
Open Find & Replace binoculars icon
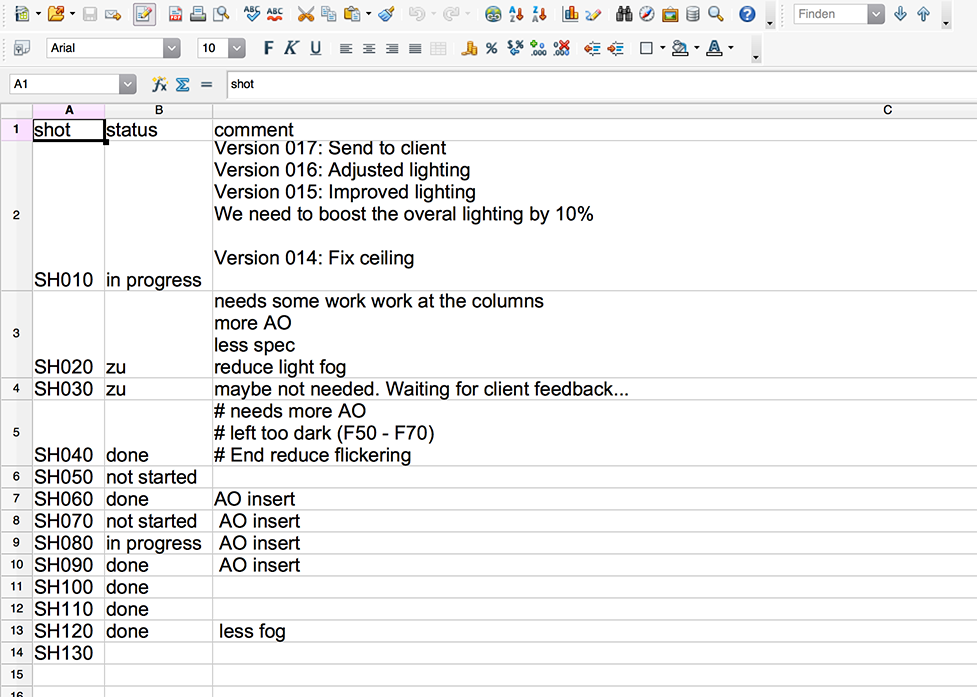624,14
